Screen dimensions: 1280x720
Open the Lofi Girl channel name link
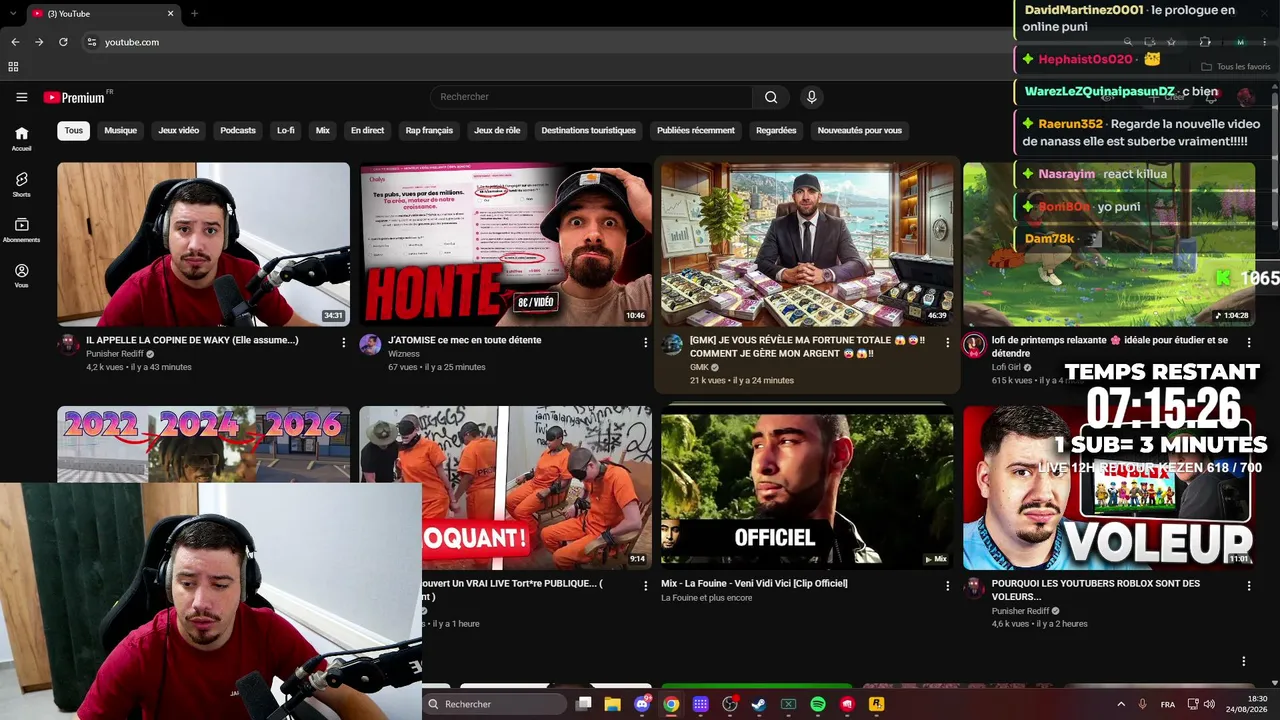click(x=1006, y=367)
